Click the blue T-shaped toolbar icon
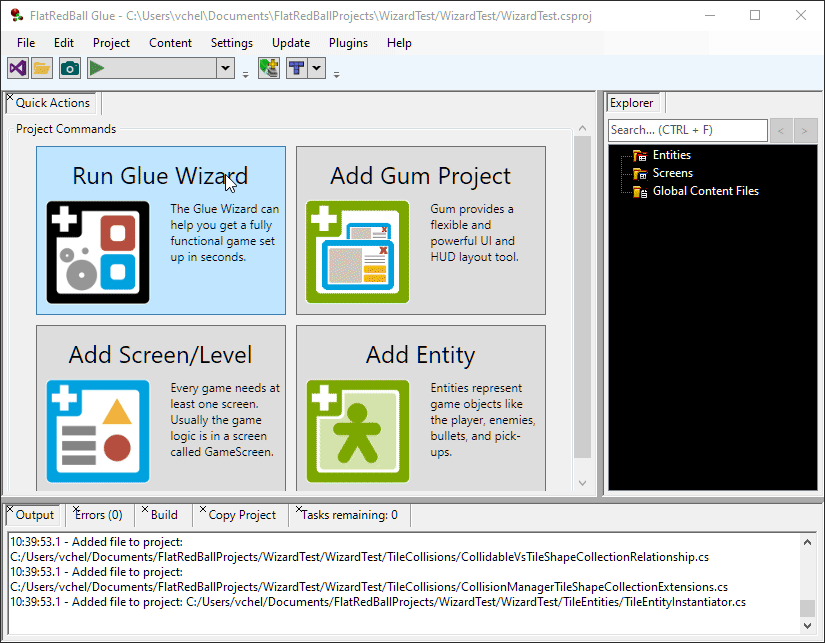 tap(297, 68)
